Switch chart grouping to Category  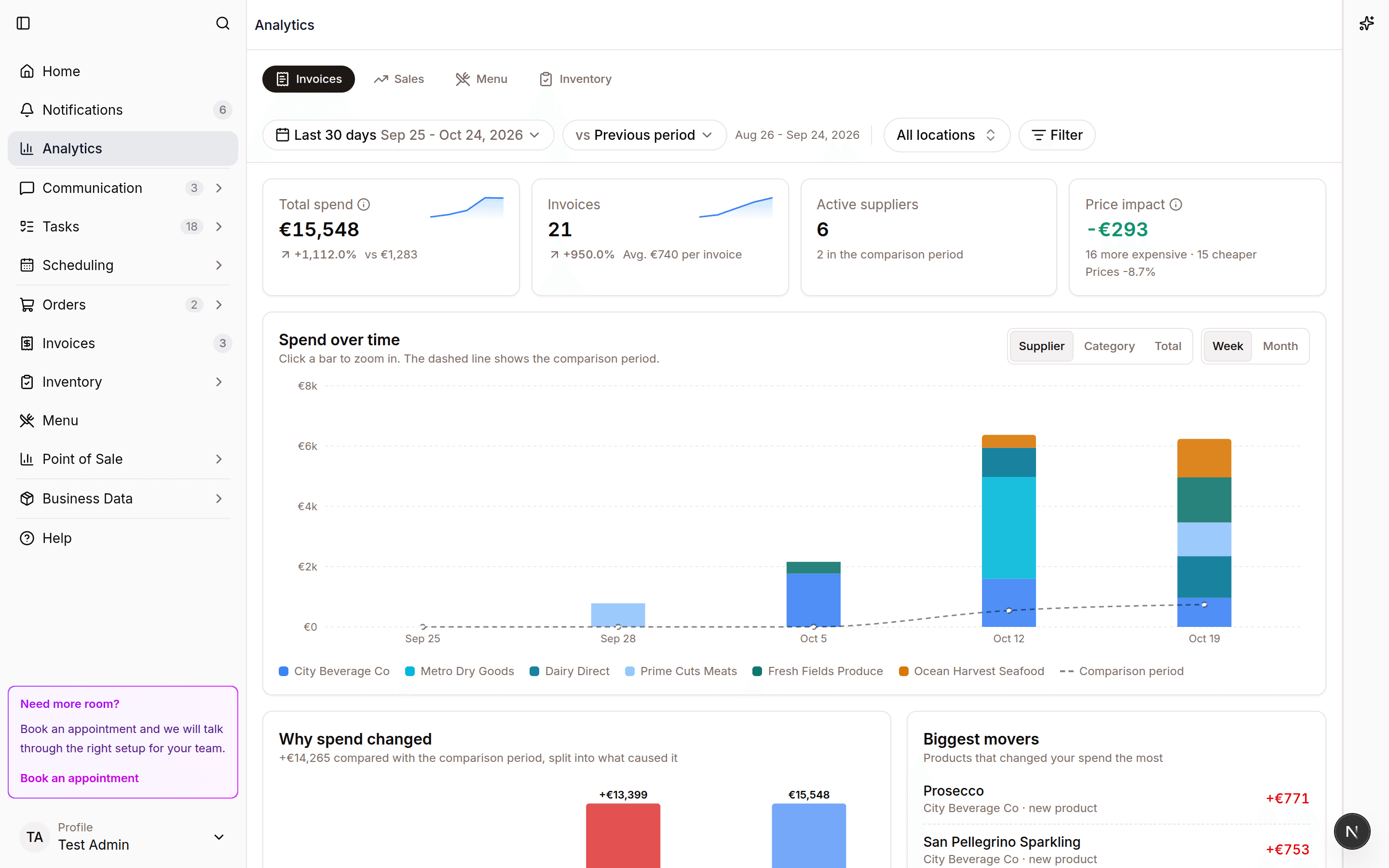click(x=1109, y=346)
